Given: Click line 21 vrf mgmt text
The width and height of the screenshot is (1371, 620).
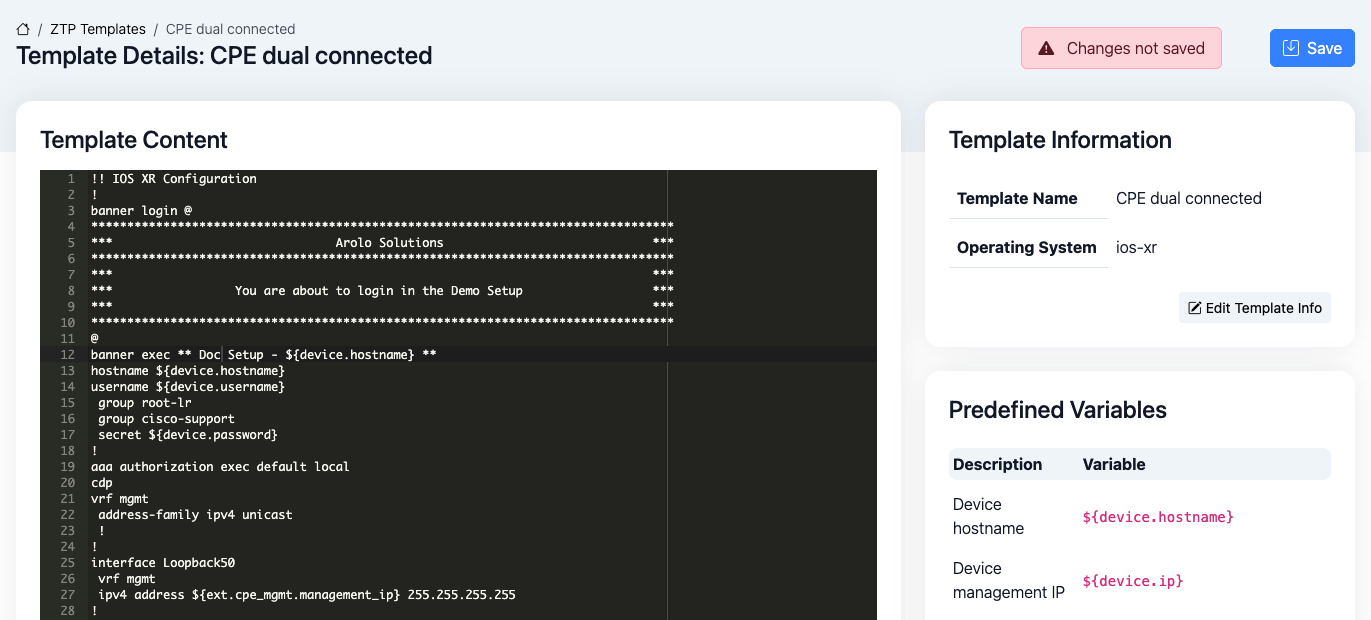Looking at the screenshot, I should [120, 499].
